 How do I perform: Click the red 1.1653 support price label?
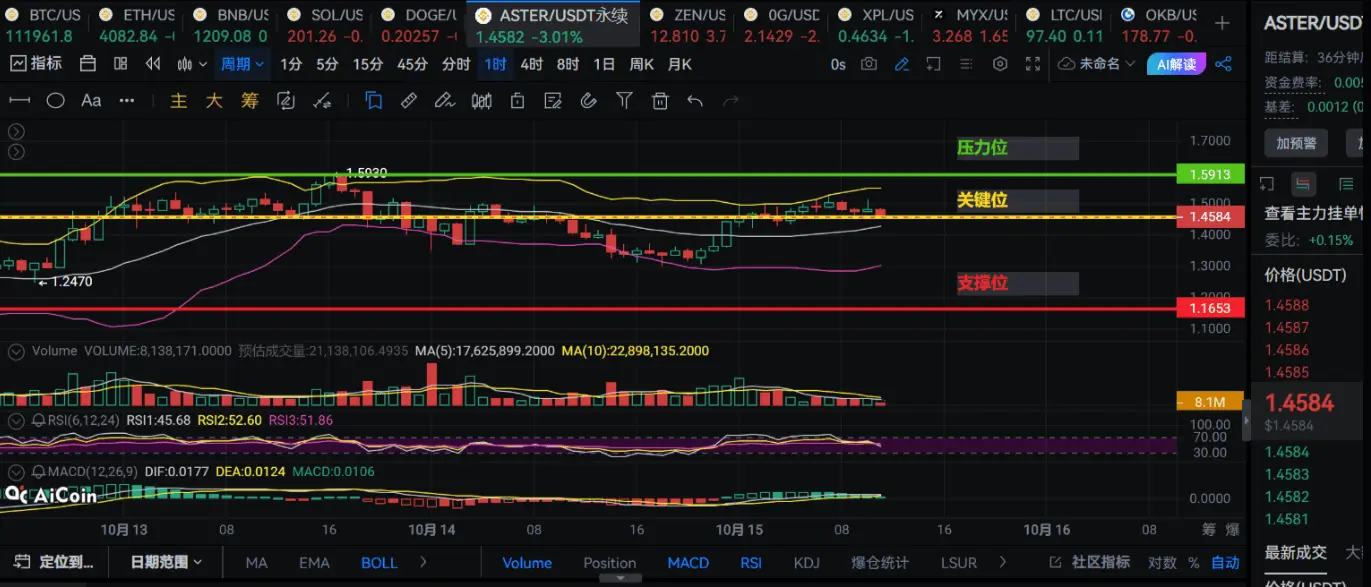tap(1211, 308)
